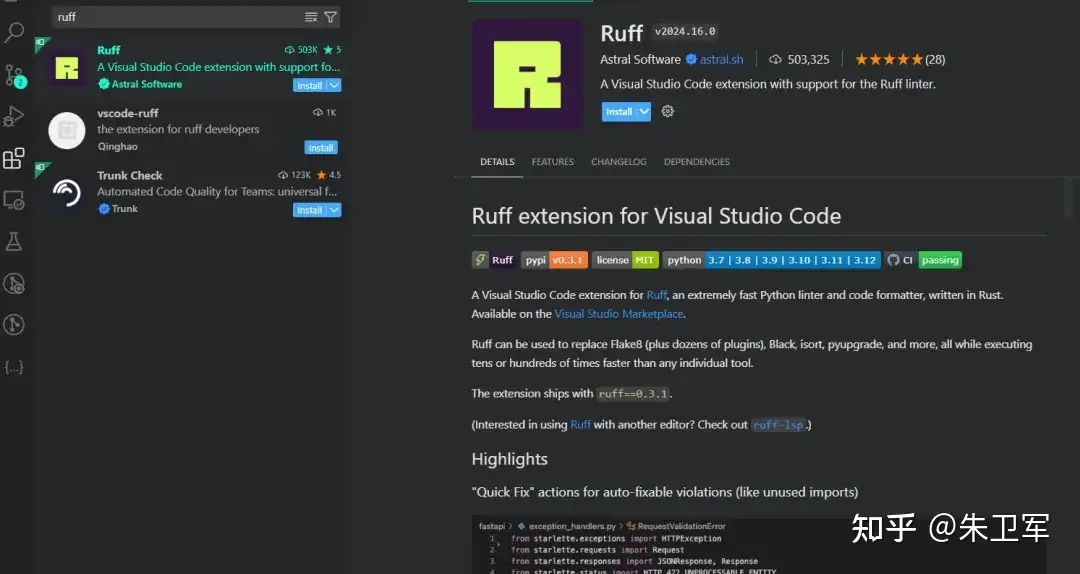The height and width of the screenshot is (574, 1080).
Task: Click Astral Software publisher in list entry
Action: 147,84
